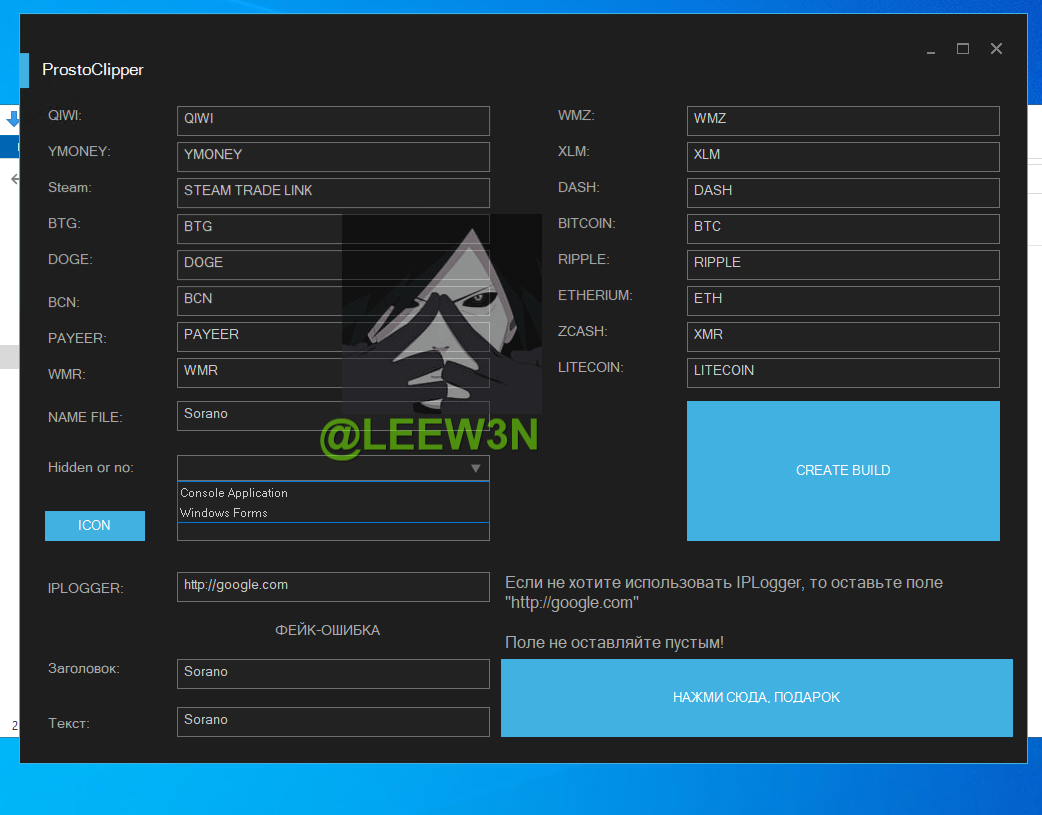Viewport: 1042px width, 815px height.
Task: Select the BITCOIN field containing BTC
Action: tap(843, 229)
